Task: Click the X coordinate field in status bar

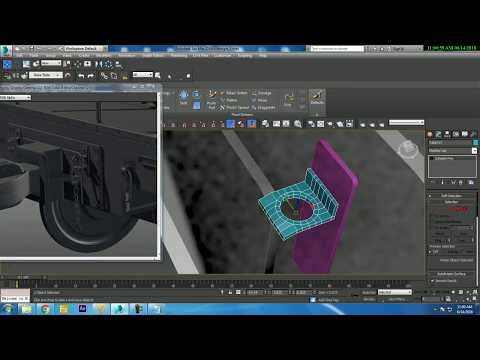Action: click(254, 292)
